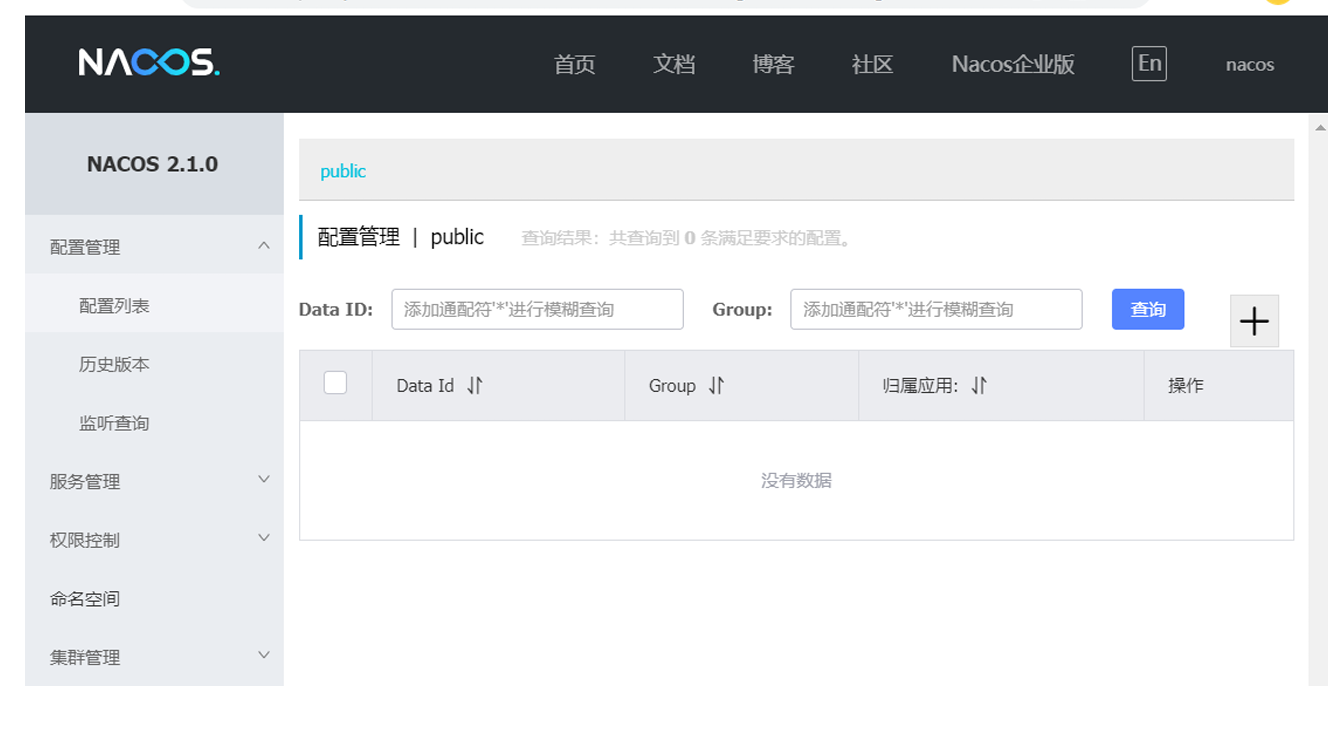
Task: Focus the Group search input field
Action: click(935, 310)
